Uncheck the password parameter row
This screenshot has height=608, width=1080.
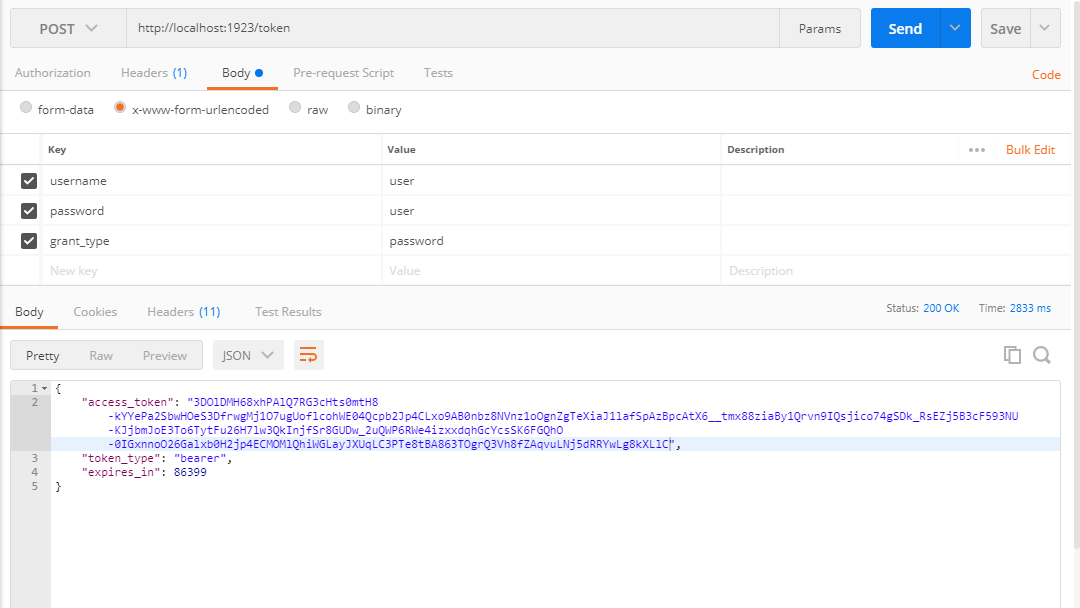(x=29, y=211)
